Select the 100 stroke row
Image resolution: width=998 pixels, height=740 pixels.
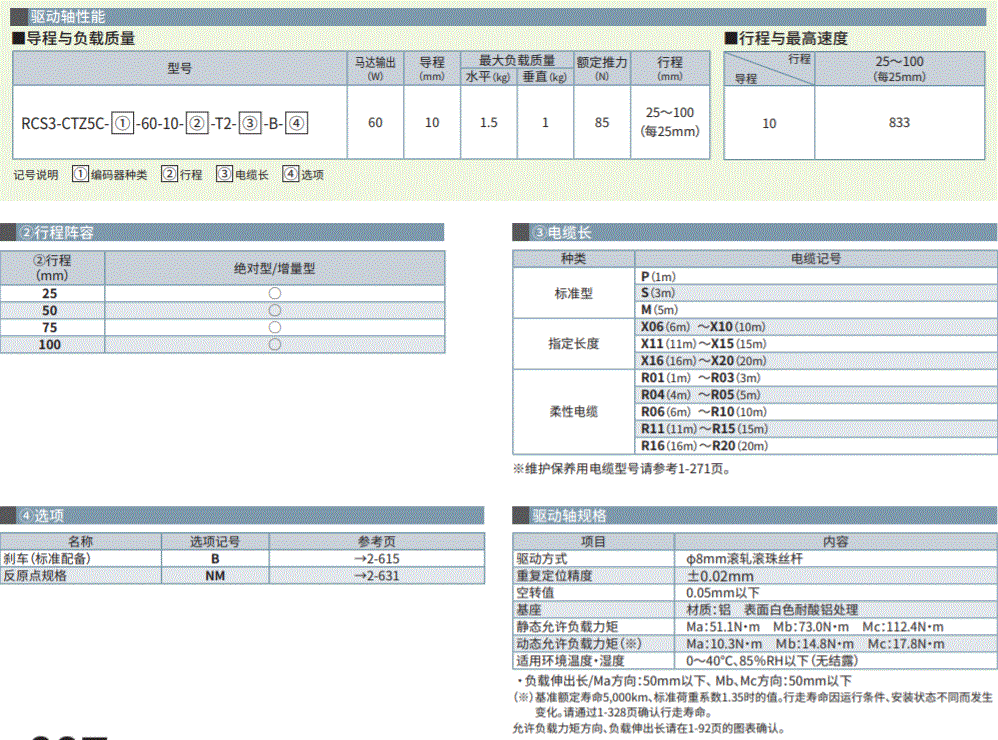point(223,344)
